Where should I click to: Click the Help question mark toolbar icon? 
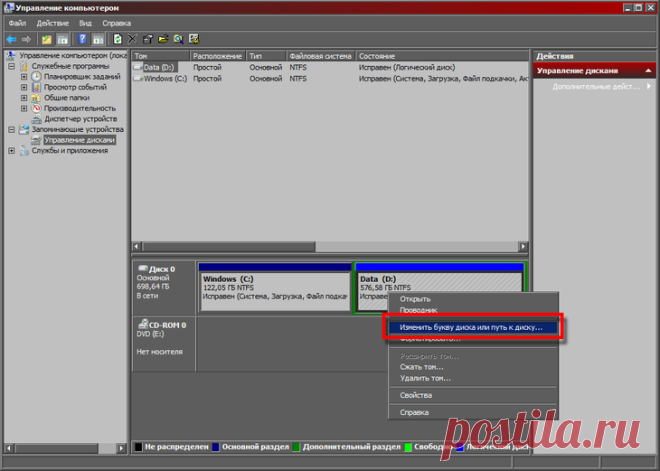point(82,39)
